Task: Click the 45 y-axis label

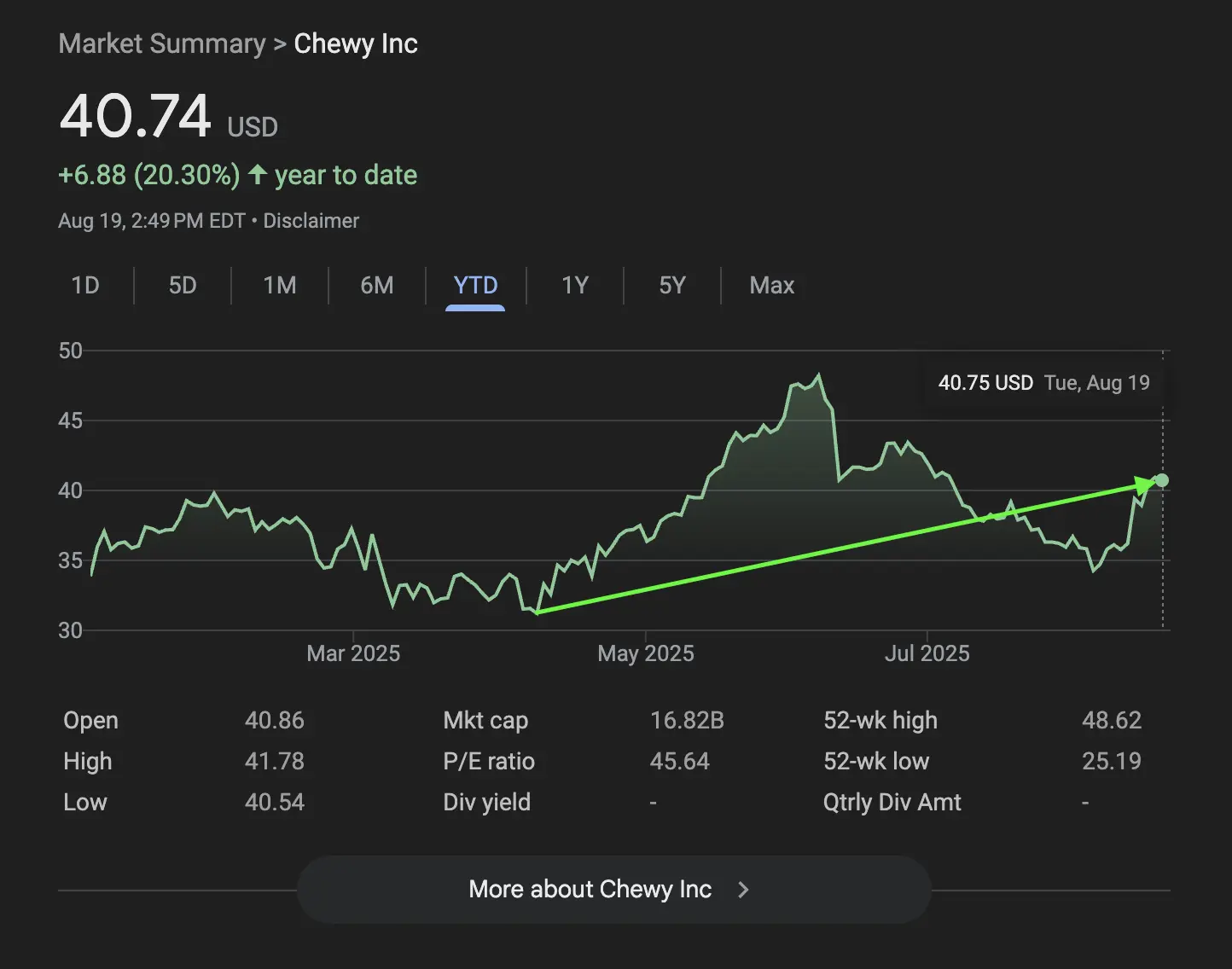Action: tap(71, 421)
